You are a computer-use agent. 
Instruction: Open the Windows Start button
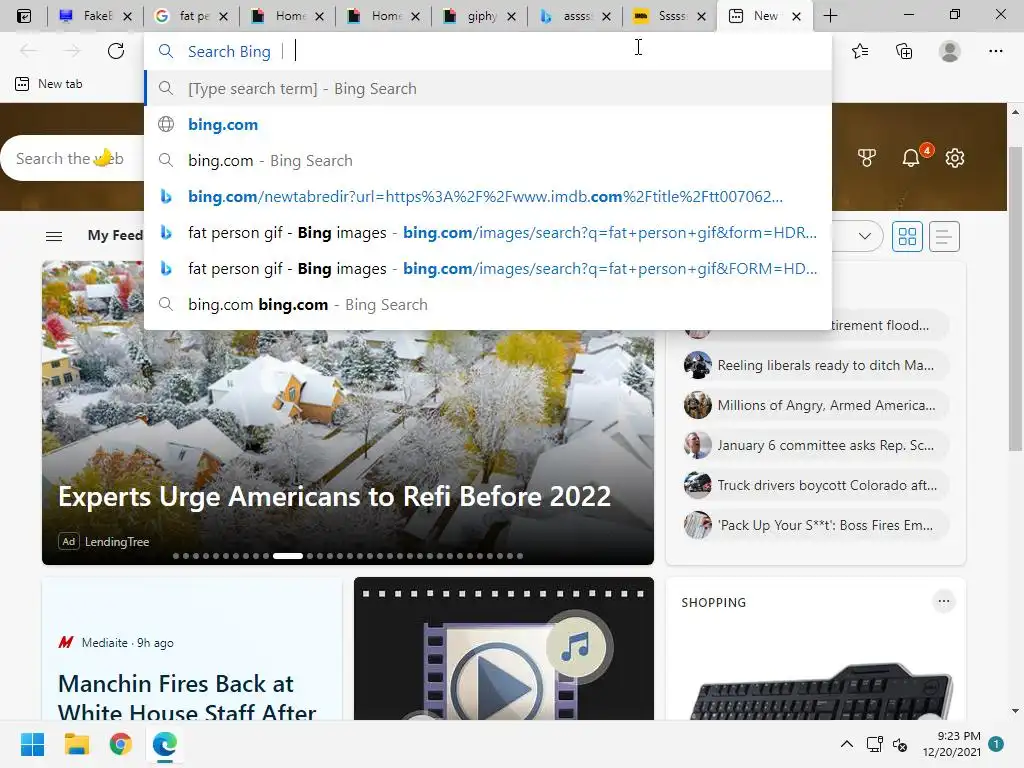[x=32, y=744]
